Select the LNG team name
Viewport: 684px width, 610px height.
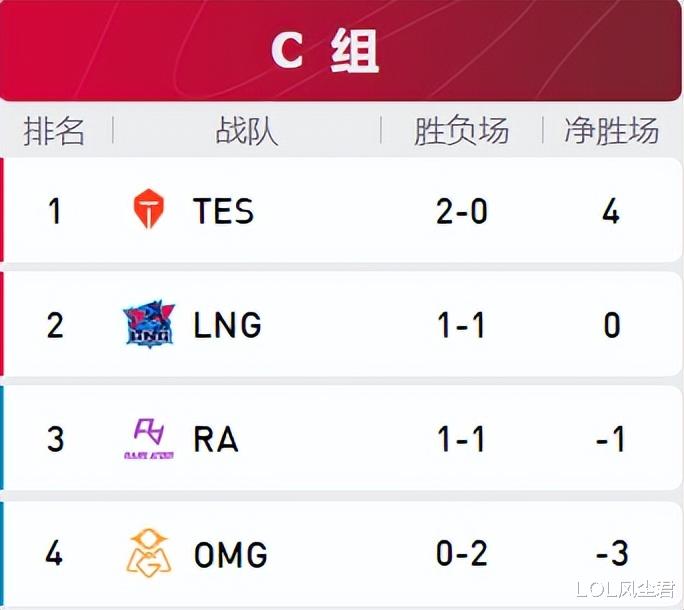pyautogui.click(x=227, y=325)
